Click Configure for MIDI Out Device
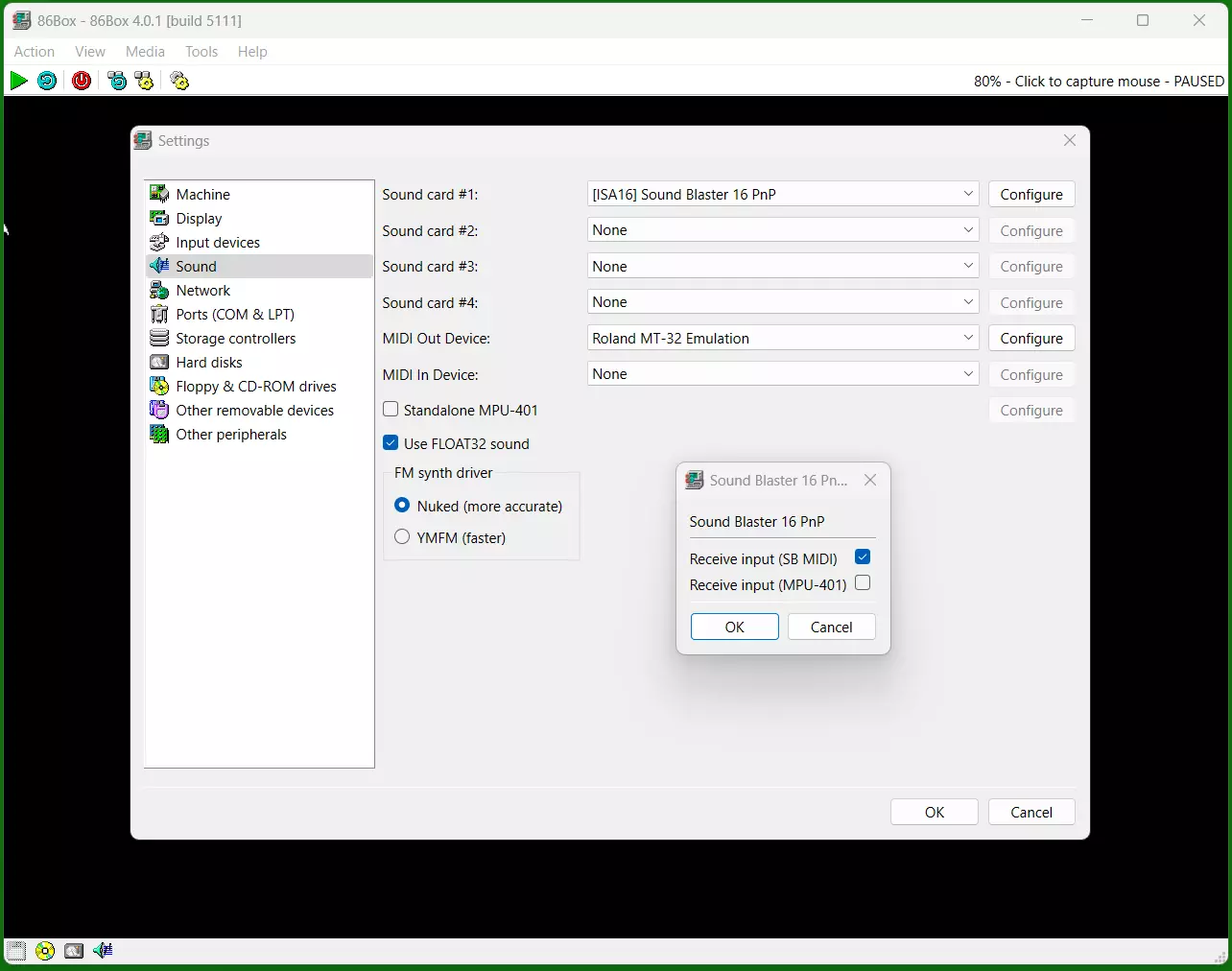1232x971 pixels. (x=1031, y=338)
